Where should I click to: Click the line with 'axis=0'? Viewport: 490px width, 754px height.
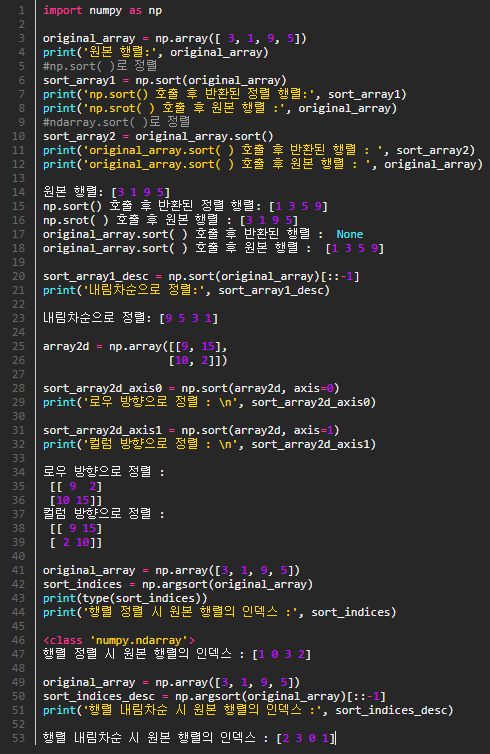point(191,388)
